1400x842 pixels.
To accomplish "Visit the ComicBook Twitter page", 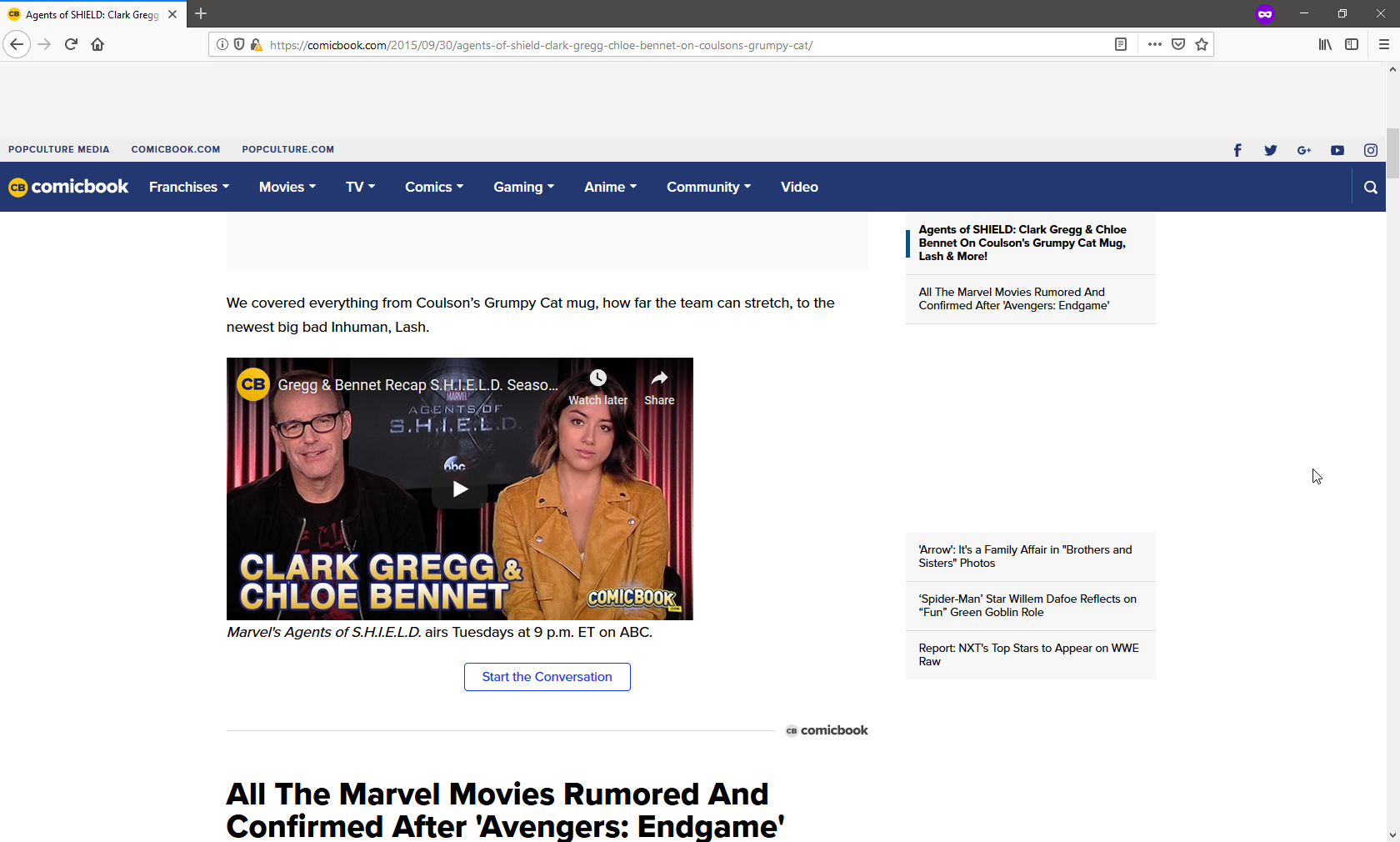I will (1271, 150).
